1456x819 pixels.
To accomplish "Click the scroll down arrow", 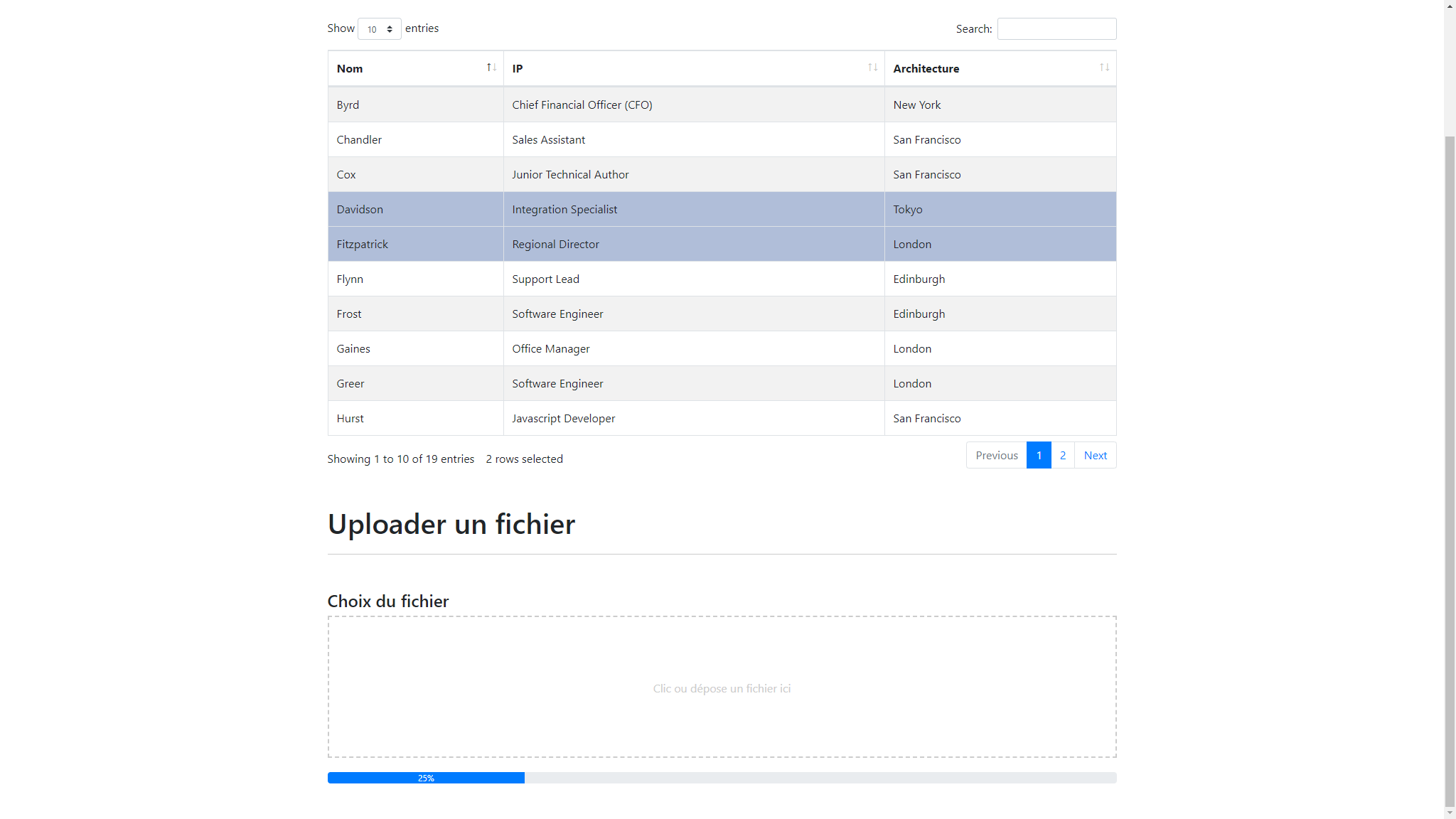I will coord(1450,813).
